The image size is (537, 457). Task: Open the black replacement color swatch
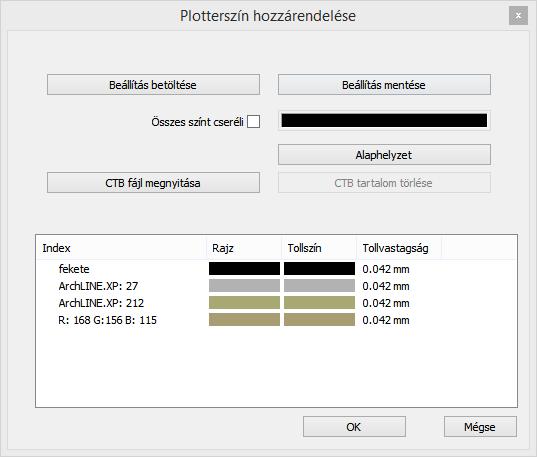(384, 121)
